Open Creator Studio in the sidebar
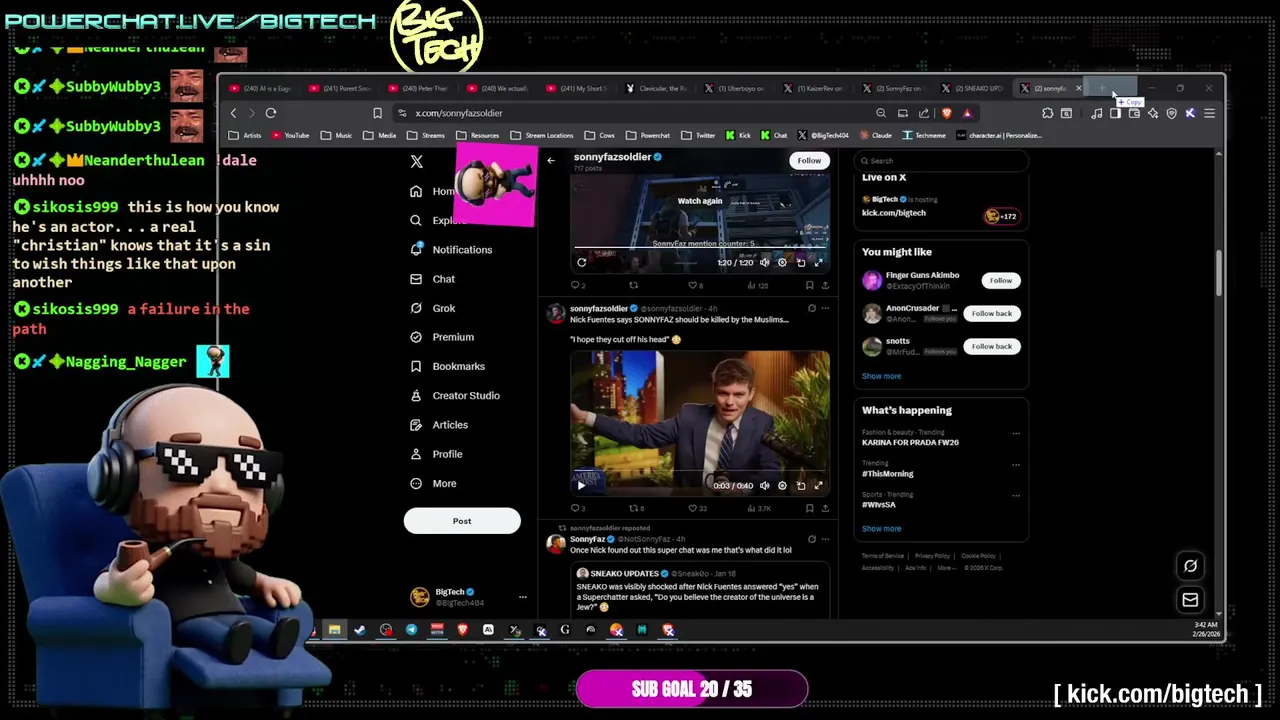 (455, 396)
